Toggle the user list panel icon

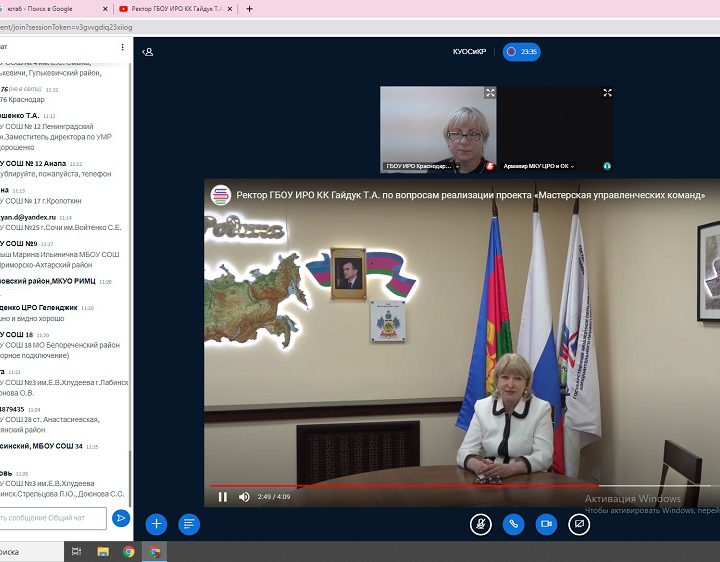click(x=148, y=51)
